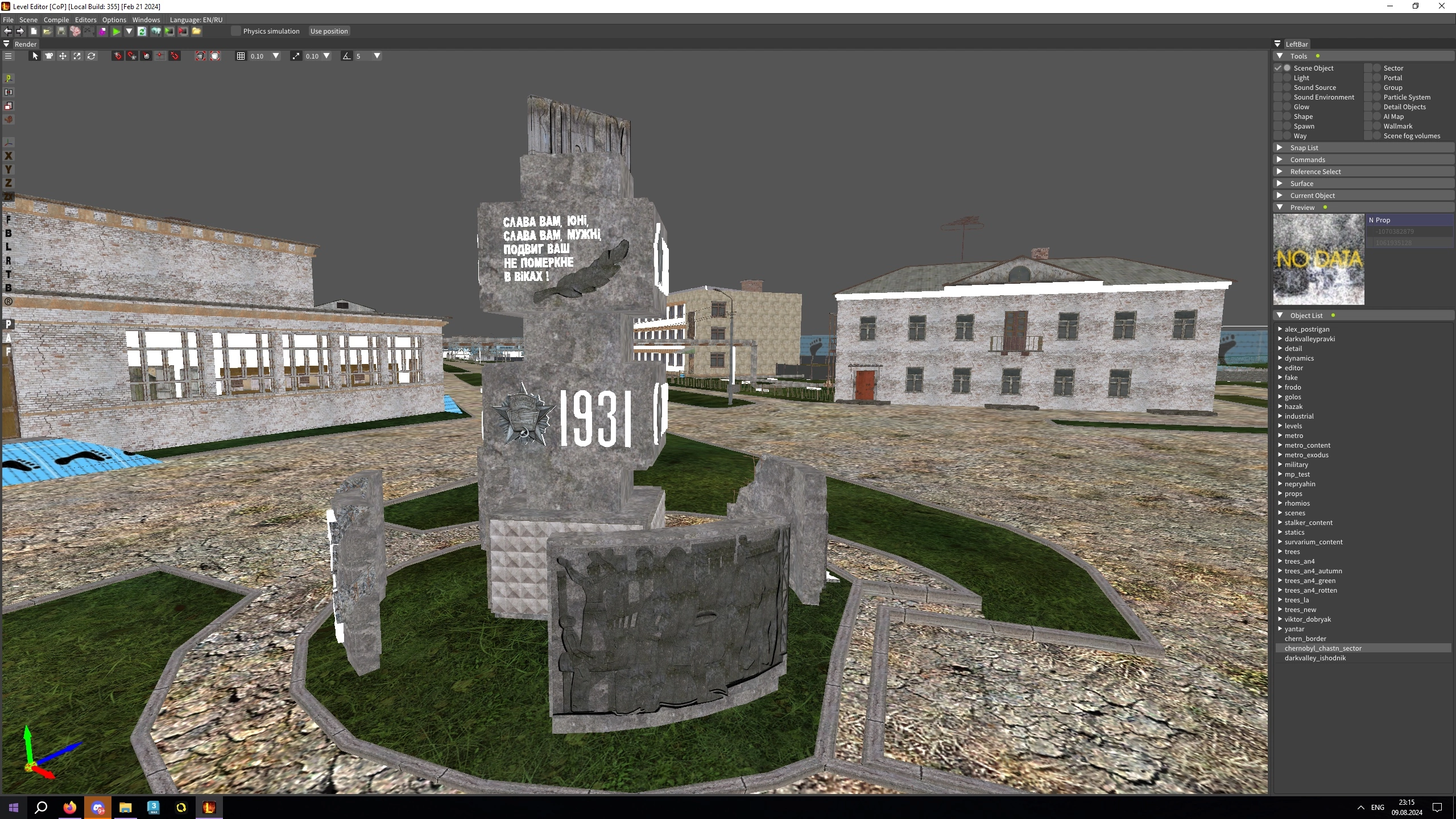Choose the Rotate tool

click(x=91, y=56)
